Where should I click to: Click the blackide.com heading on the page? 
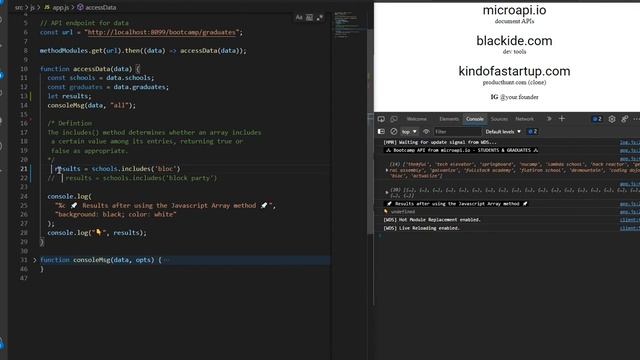pyautogui.click(x=514, y=40)
